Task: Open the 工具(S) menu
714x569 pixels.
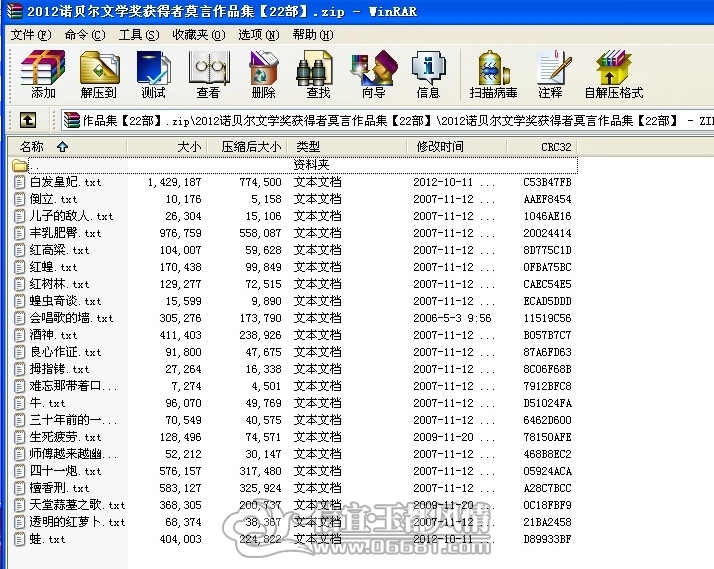Action: pos(139,35)
